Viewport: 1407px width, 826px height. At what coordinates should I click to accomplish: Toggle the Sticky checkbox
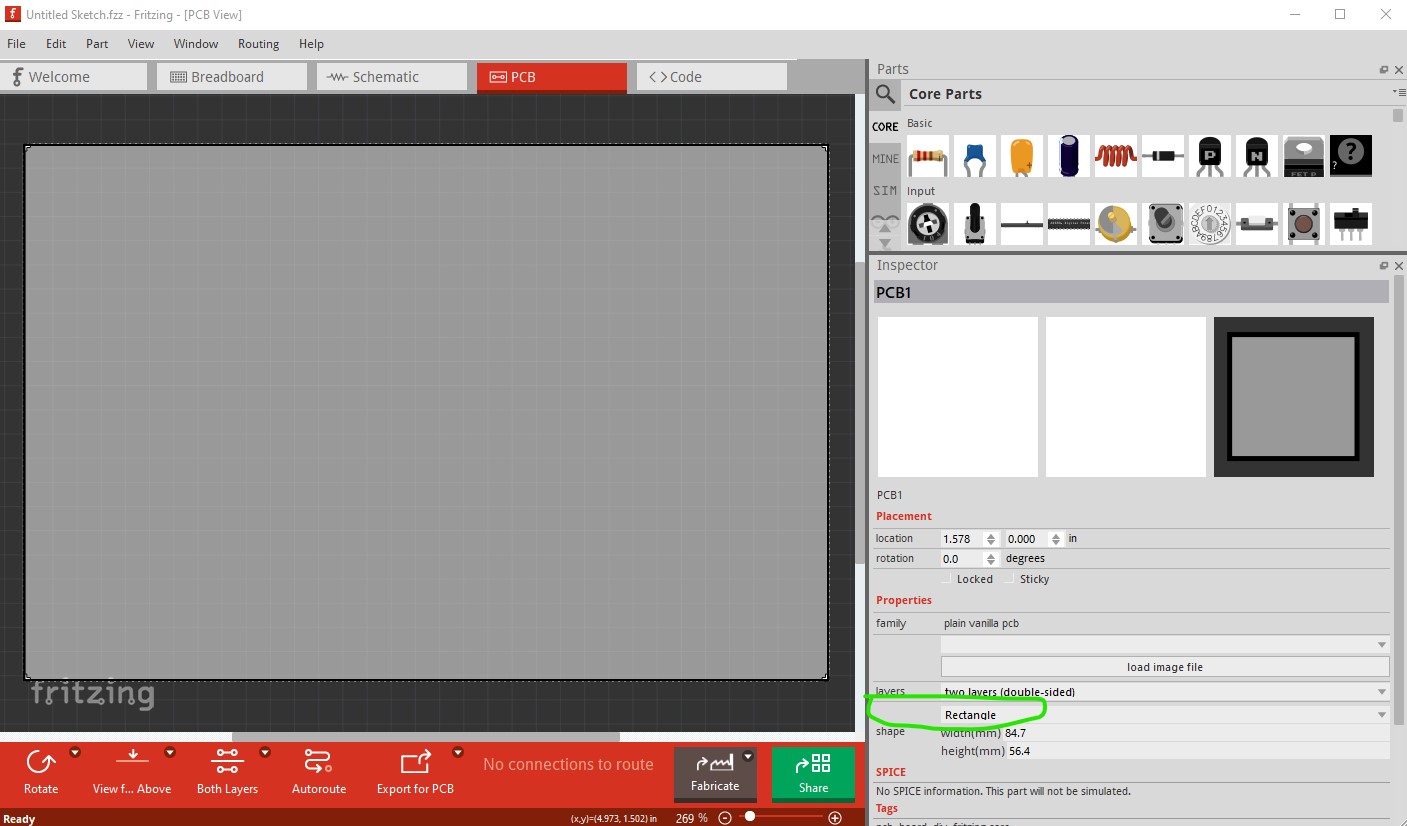click(1010, 579)
